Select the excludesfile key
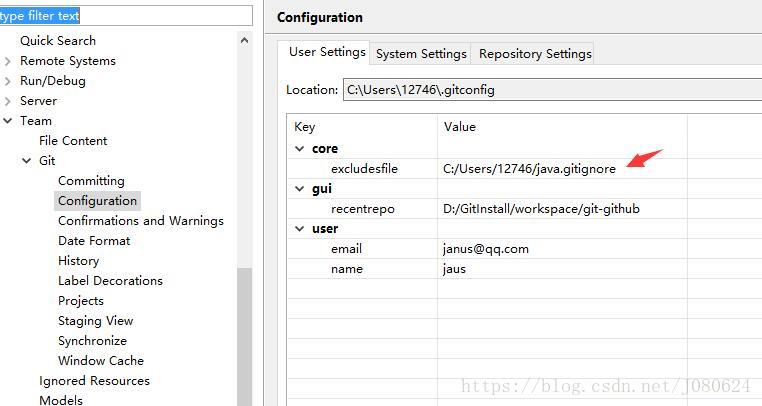This screenshot has height=406, width=762. (364, 169)
